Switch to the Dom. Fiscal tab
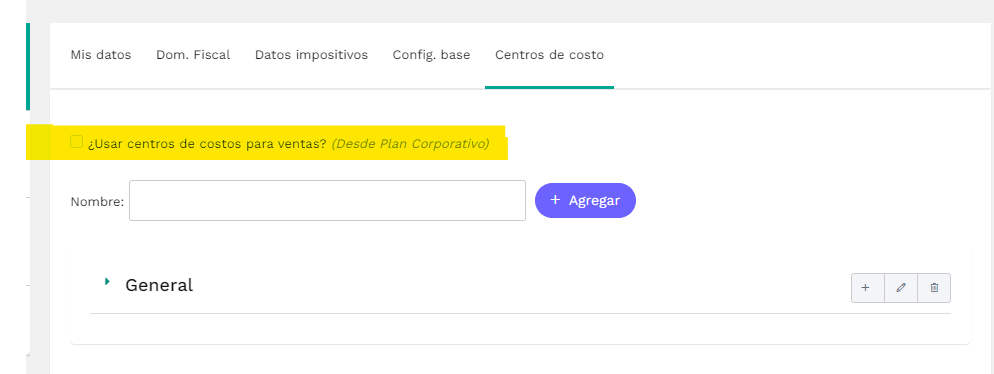Screen dimensions: 994x374 coord(193,55)
